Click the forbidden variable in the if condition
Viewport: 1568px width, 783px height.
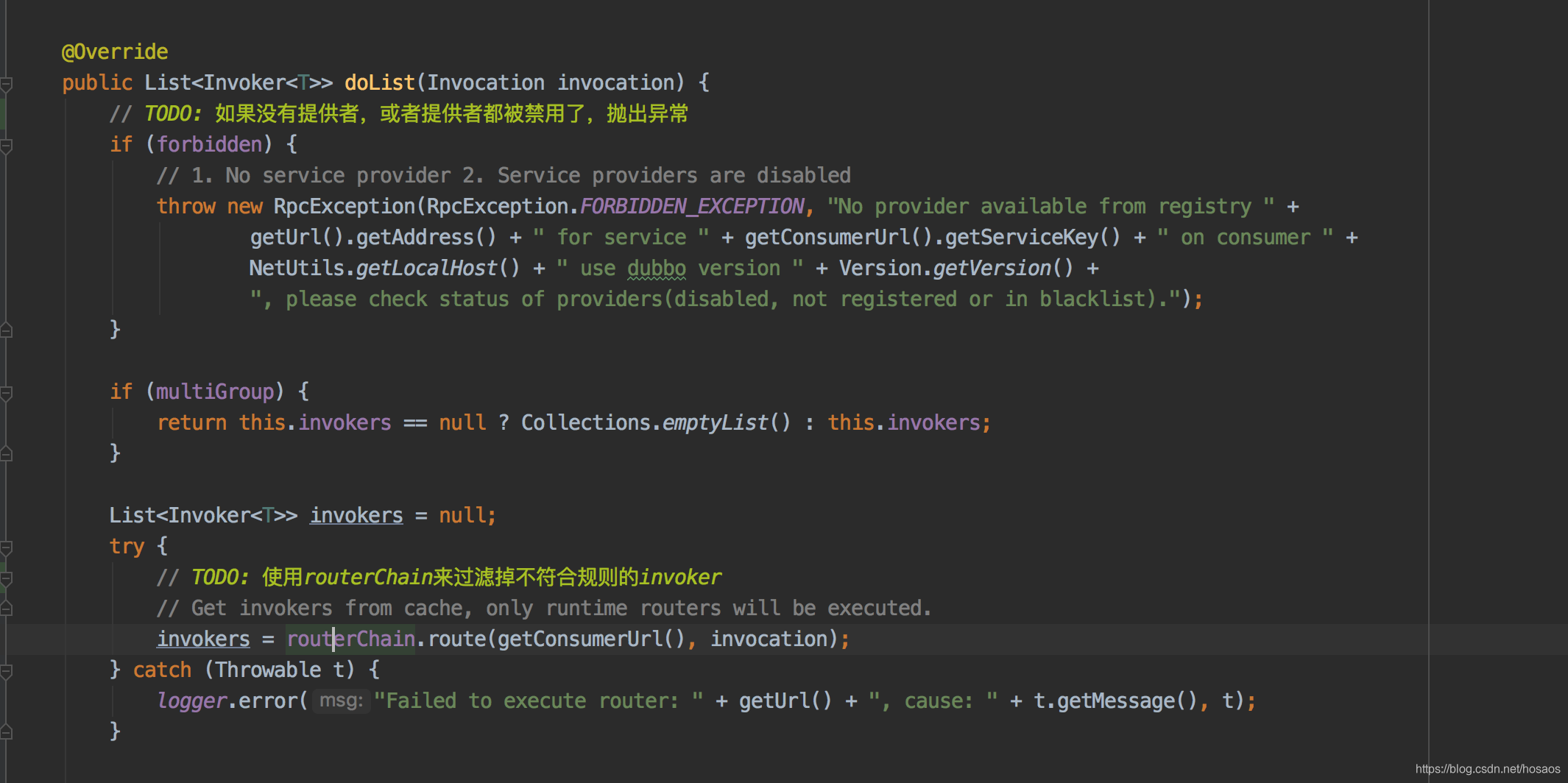pyautogui.click(x=209, y=144)
